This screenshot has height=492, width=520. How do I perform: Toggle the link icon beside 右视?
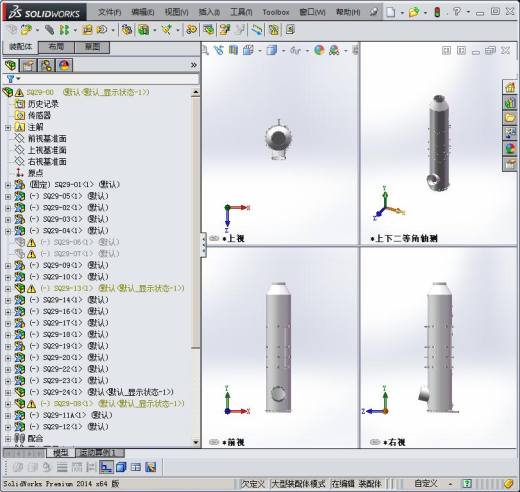pyautogui.click(x=375, y=442)
